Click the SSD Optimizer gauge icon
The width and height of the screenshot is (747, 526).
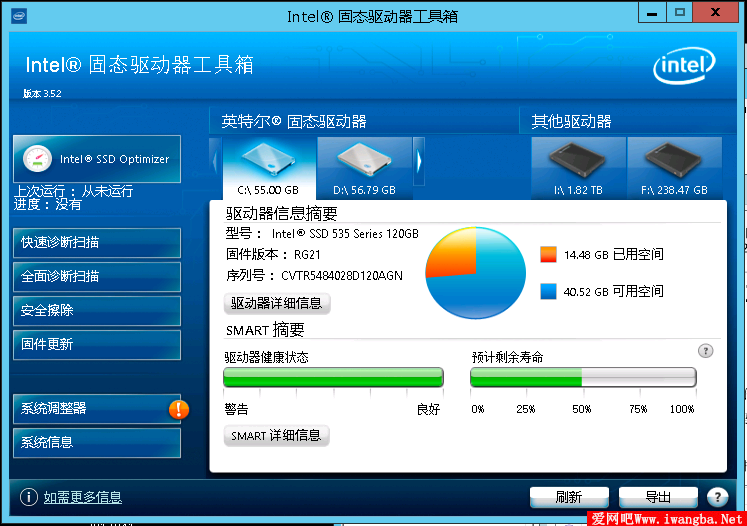point(37,159)
